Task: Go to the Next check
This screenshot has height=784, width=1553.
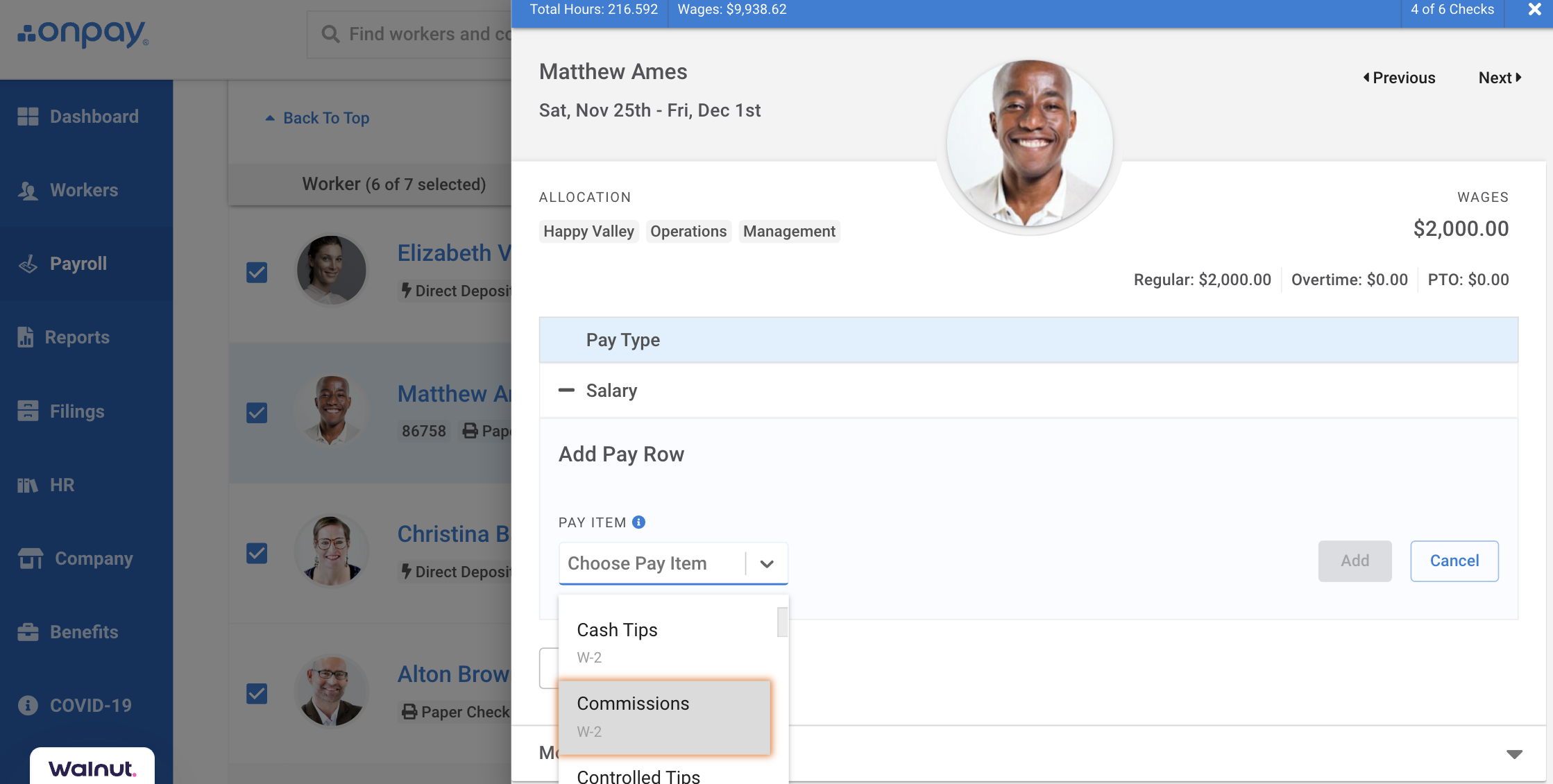Action: tap(1500, 78)
